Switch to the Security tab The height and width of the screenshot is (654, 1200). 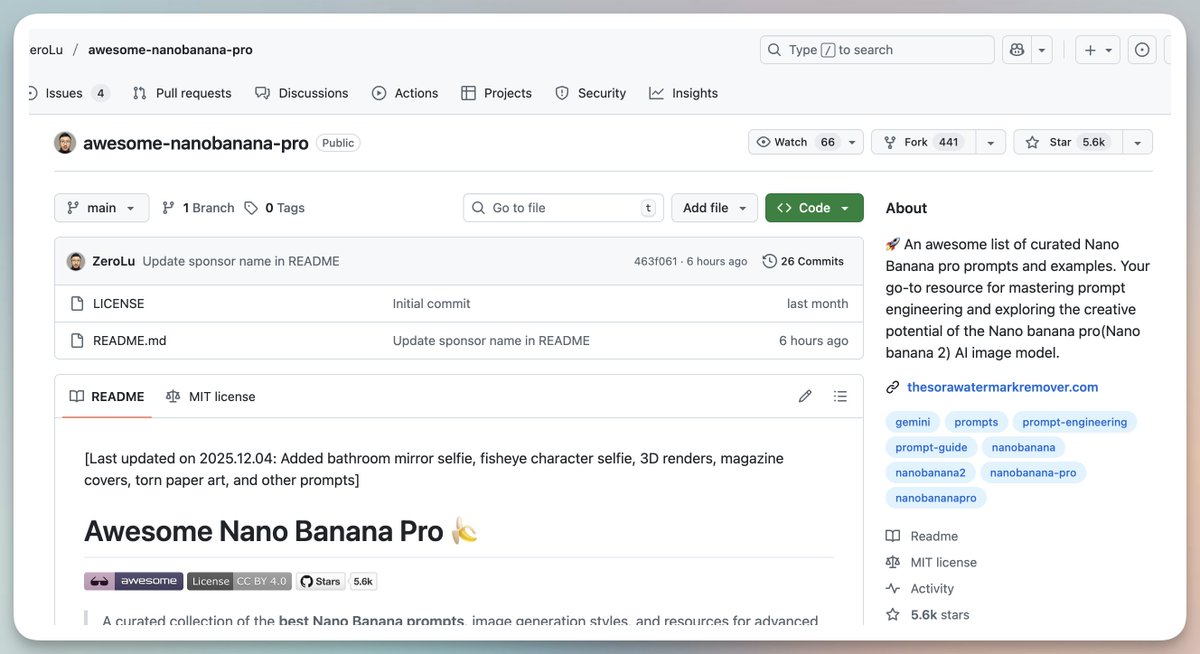tap(590, 93)
